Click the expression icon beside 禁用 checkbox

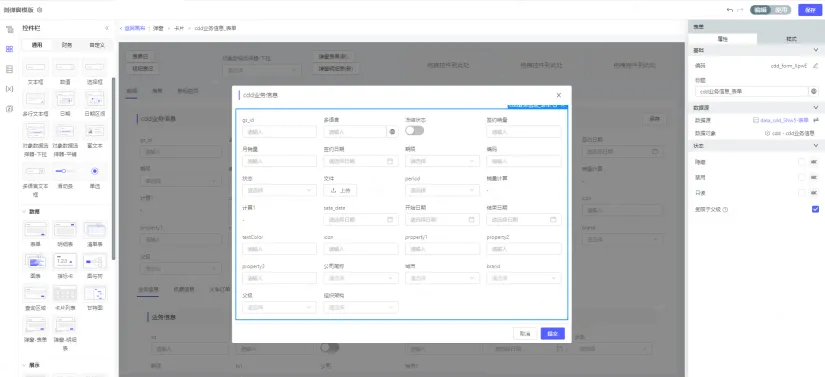coord(815,178)
